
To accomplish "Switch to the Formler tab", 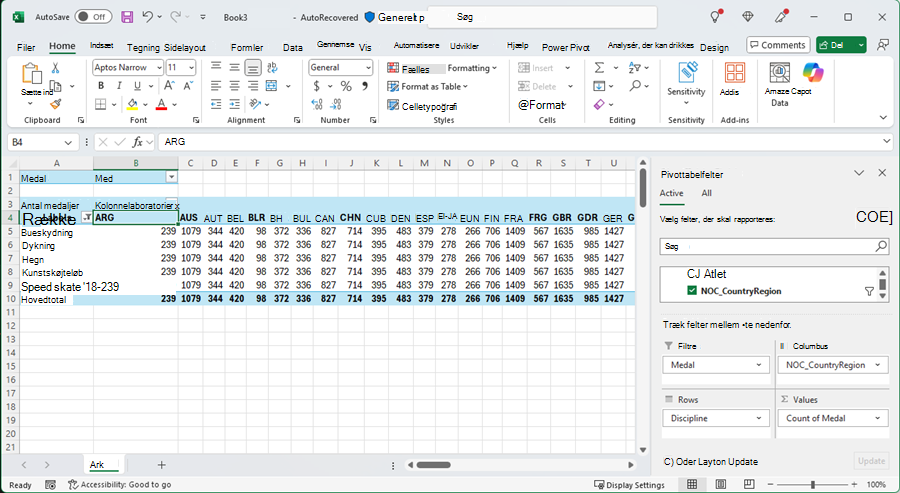I will [247, 48].
